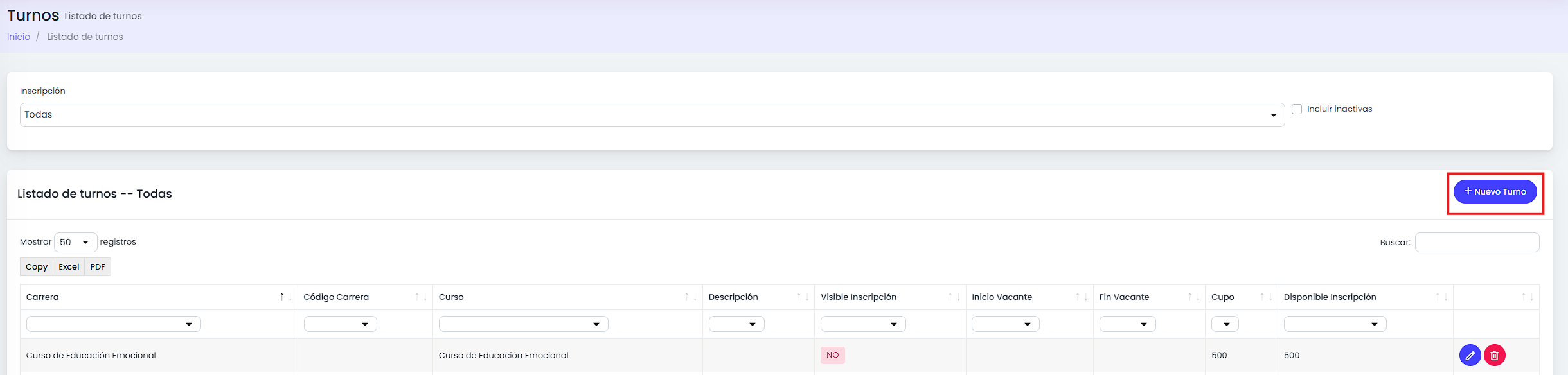Viewport: 1568px width, 375px height.
Task: Click the Copy export button
Action: [37, 267]
